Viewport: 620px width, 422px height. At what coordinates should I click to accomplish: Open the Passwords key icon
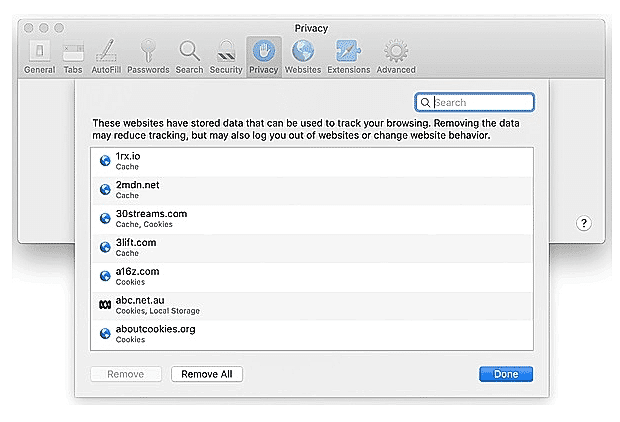[x=148, y=55]
